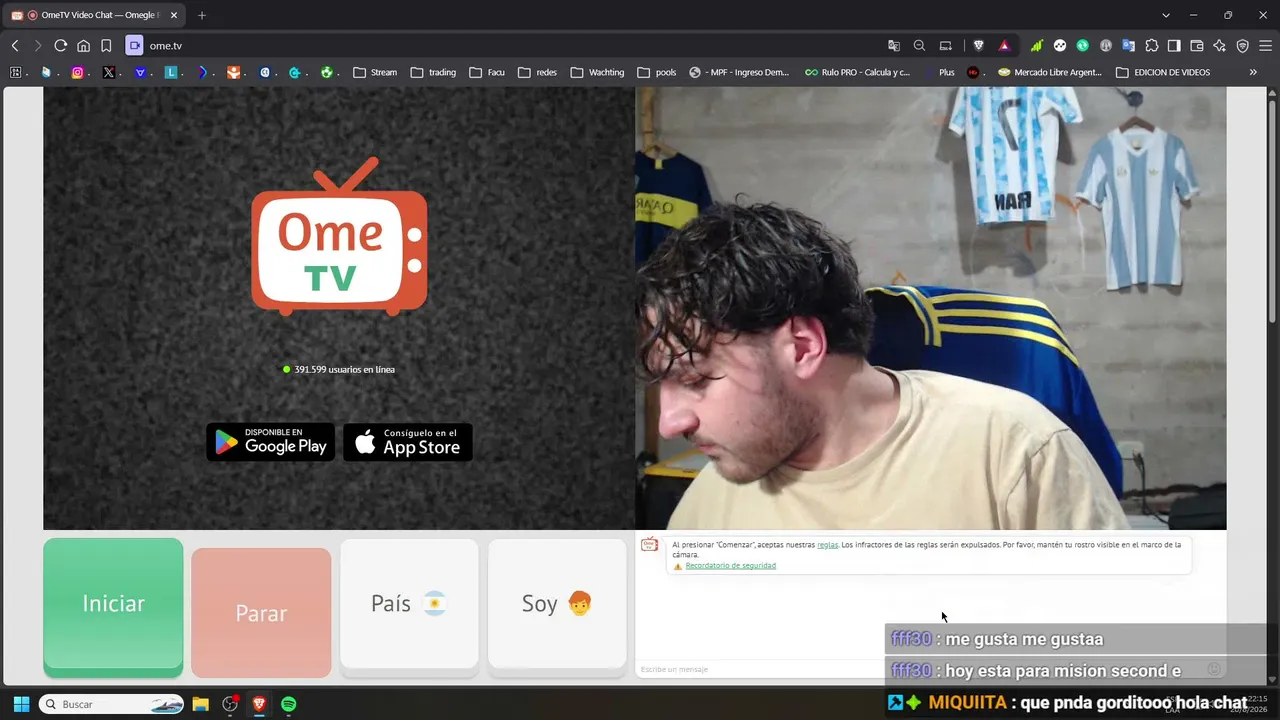
Task: Show more bookmarks via the chevron
Action: (1253, 72)
